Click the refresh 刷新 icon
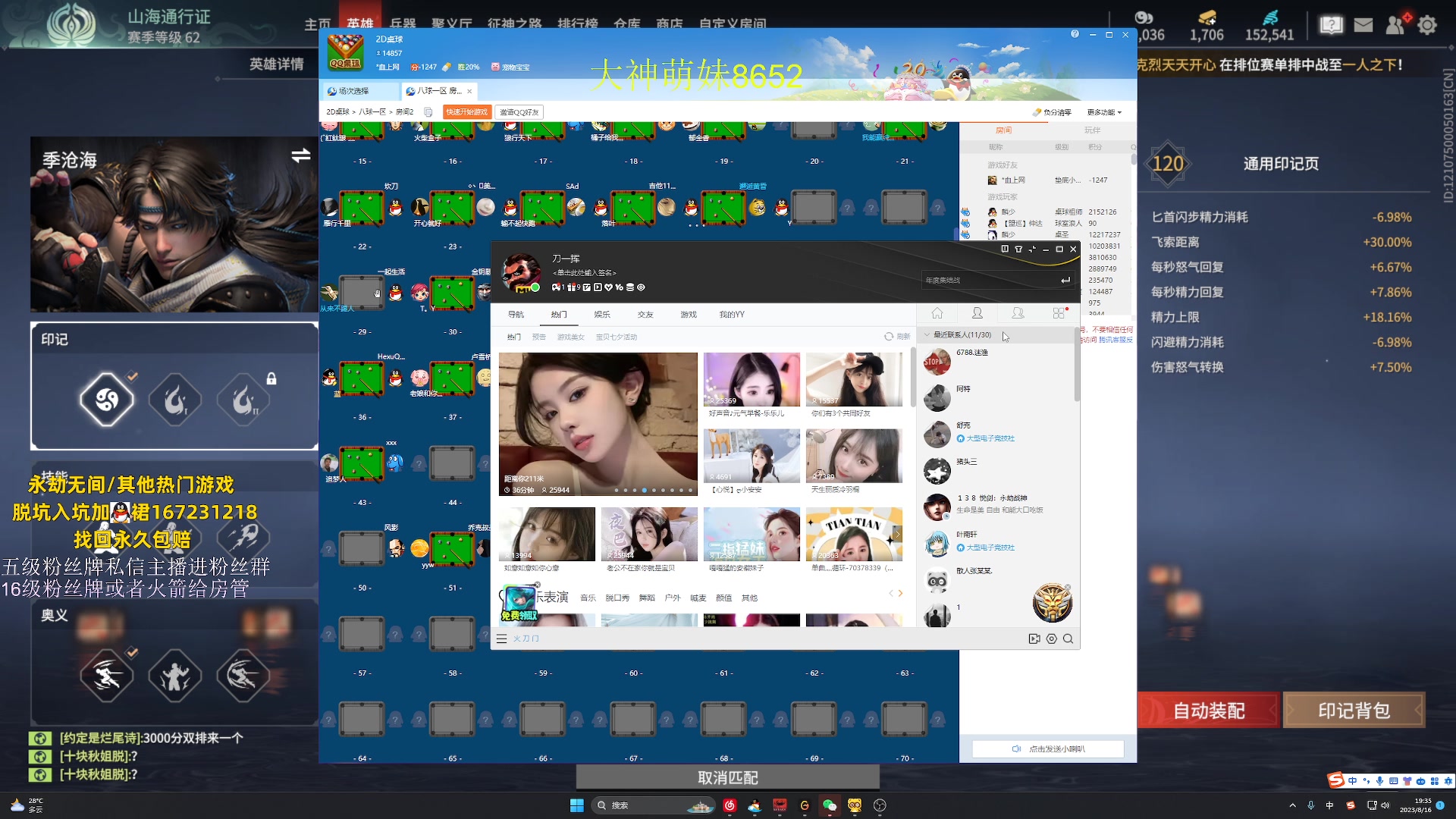This screenshot has width=1456, height=819. coord(890,337)
